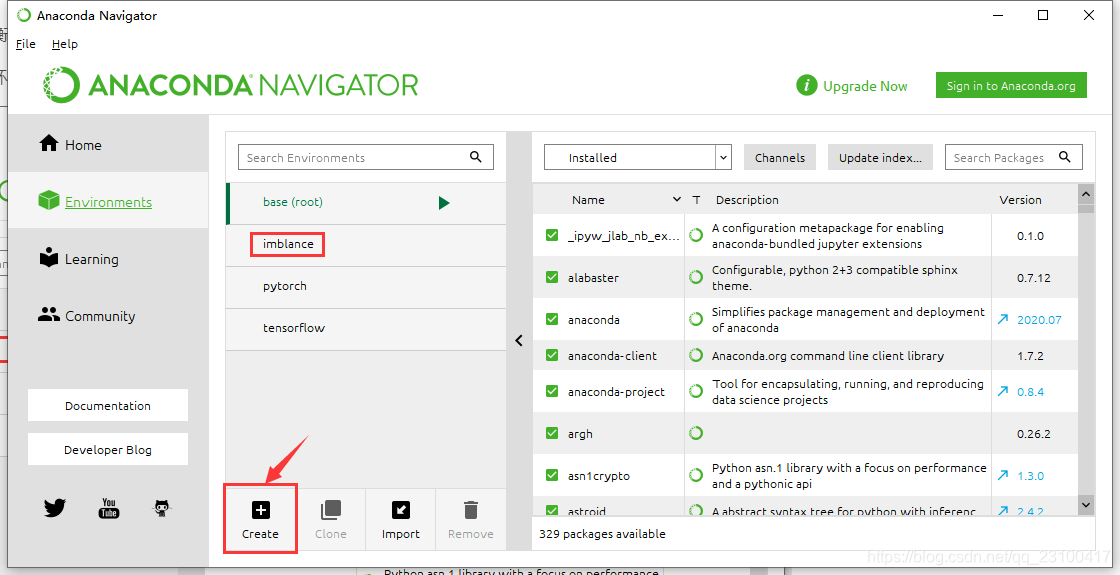Click the Anaconda Navigator logo
This screenshot has height=575, width=1120.
point(230,85)
